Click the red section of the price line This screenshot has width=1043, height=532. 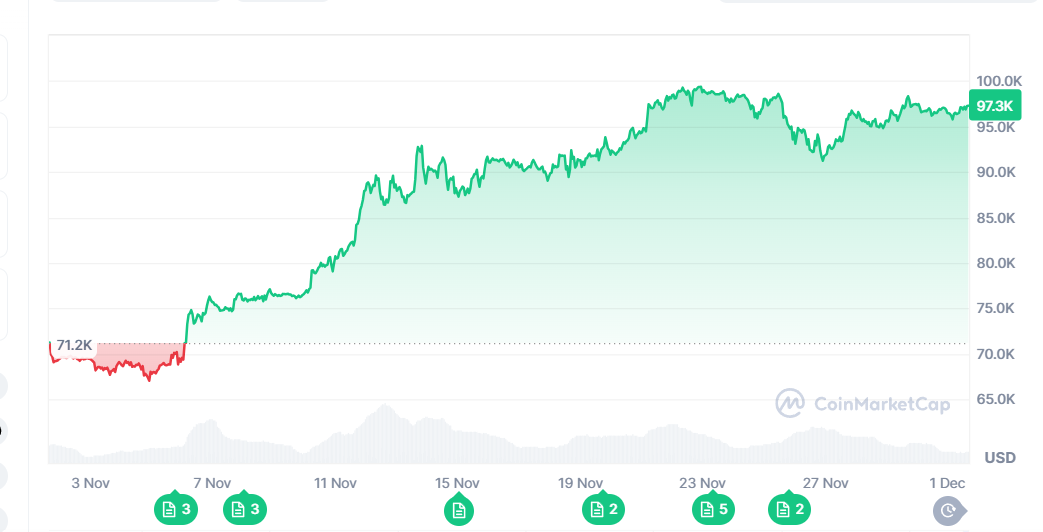[x=120, y=366]
